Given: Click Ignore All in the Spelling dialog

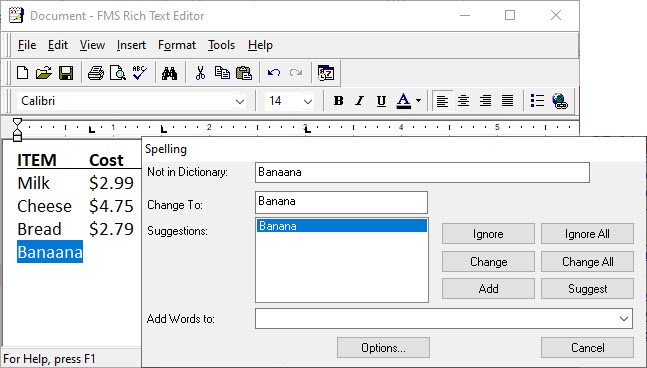Looking at the screenshot, I should click(587, 234).
